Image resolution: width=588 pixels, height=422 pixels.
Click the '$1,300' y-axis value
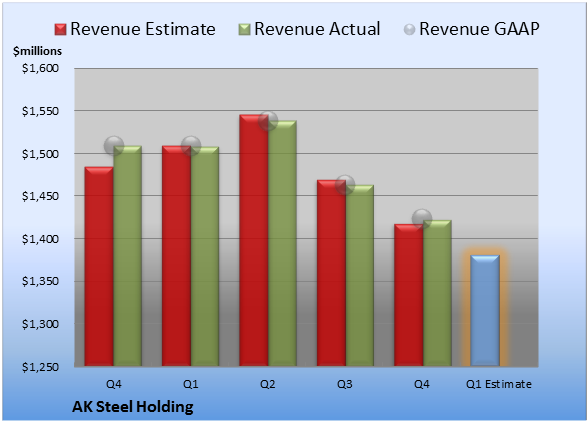(40, 324)
